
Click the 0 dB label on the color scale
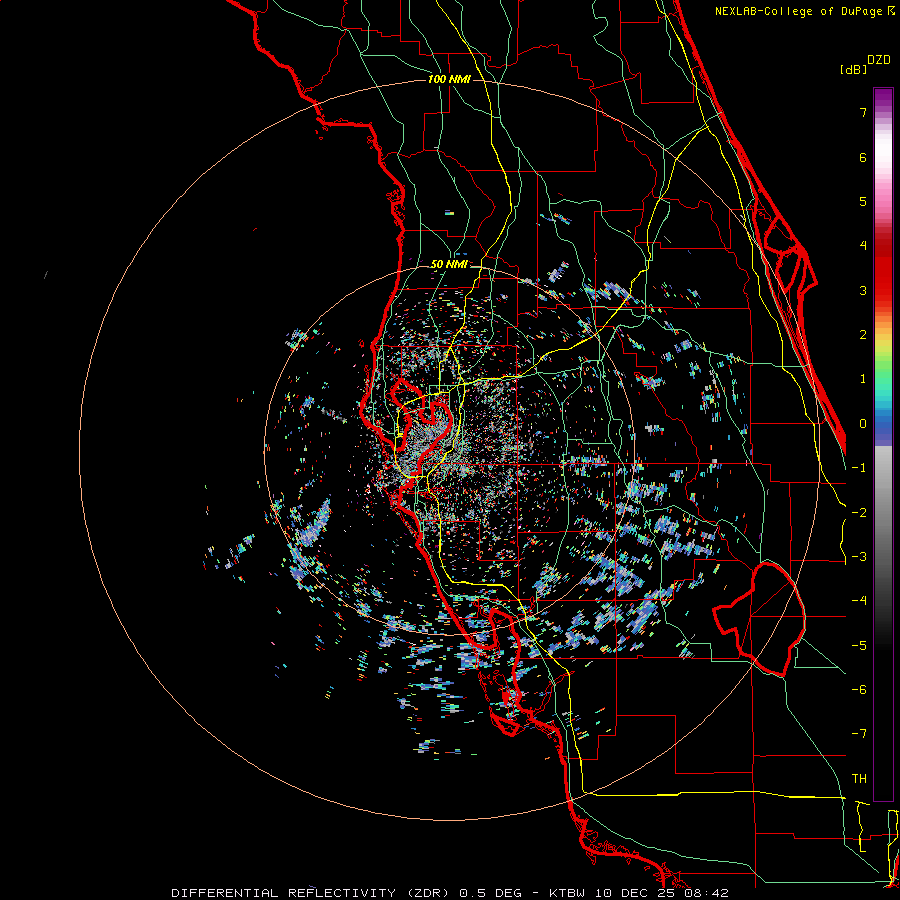point(863,424)
